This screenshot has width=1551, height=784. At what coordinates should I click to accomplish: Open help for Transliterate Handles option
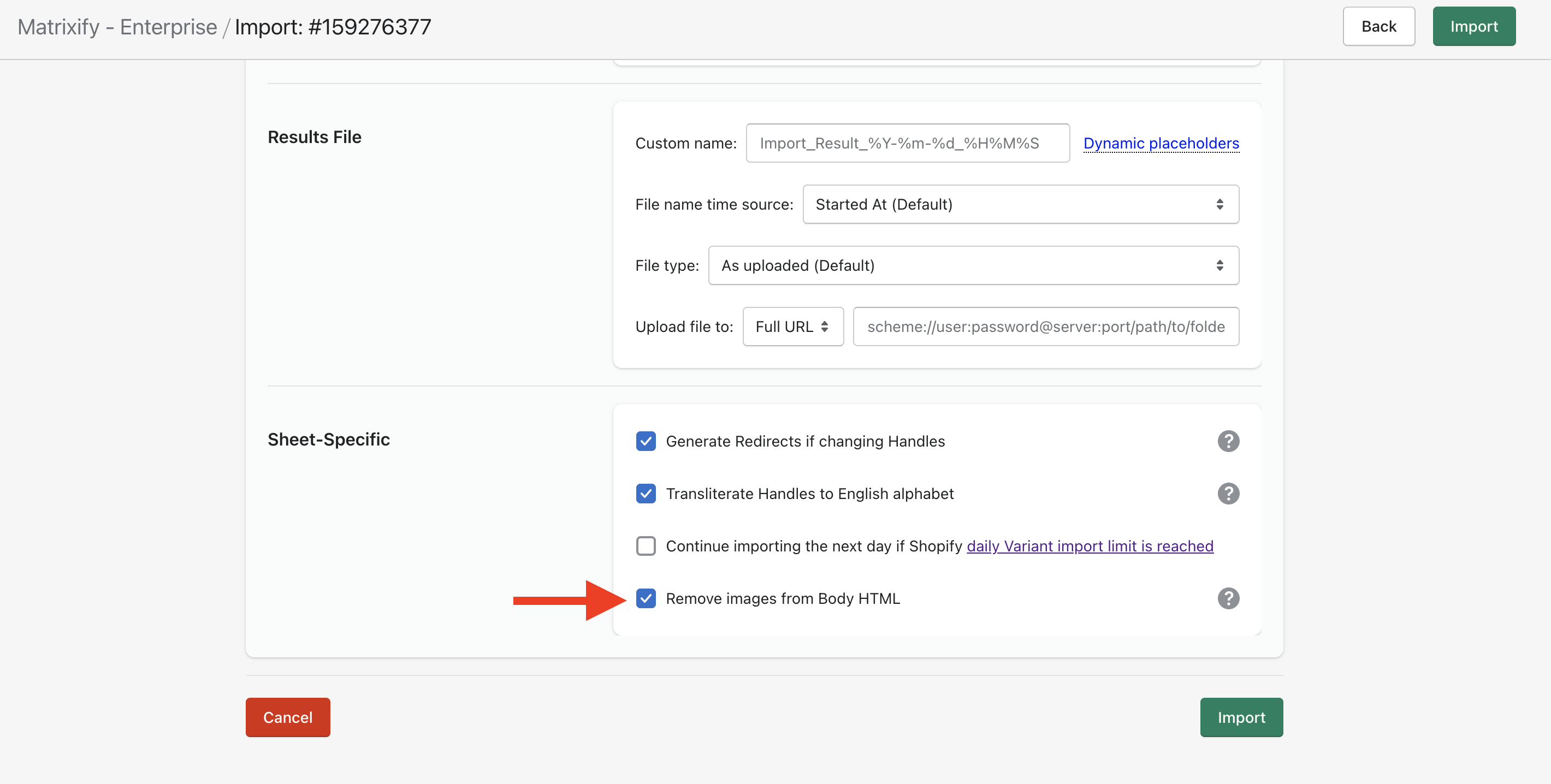pyautogui.click(x=1228, y=494)
